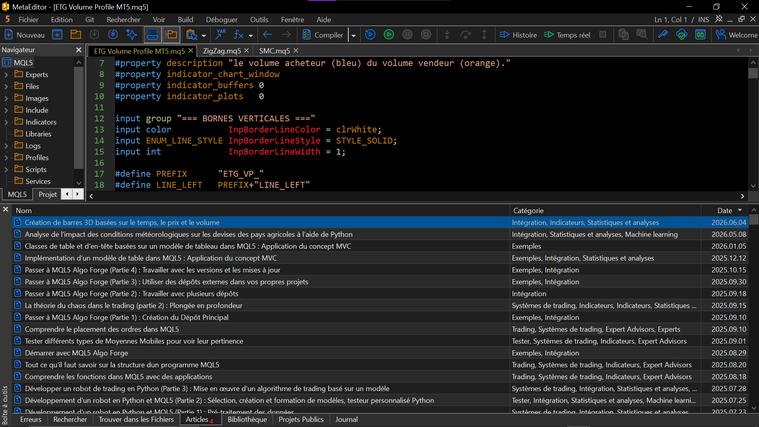
Task: Select the Libraries folder in Navigator
Action: coord(38,134)
